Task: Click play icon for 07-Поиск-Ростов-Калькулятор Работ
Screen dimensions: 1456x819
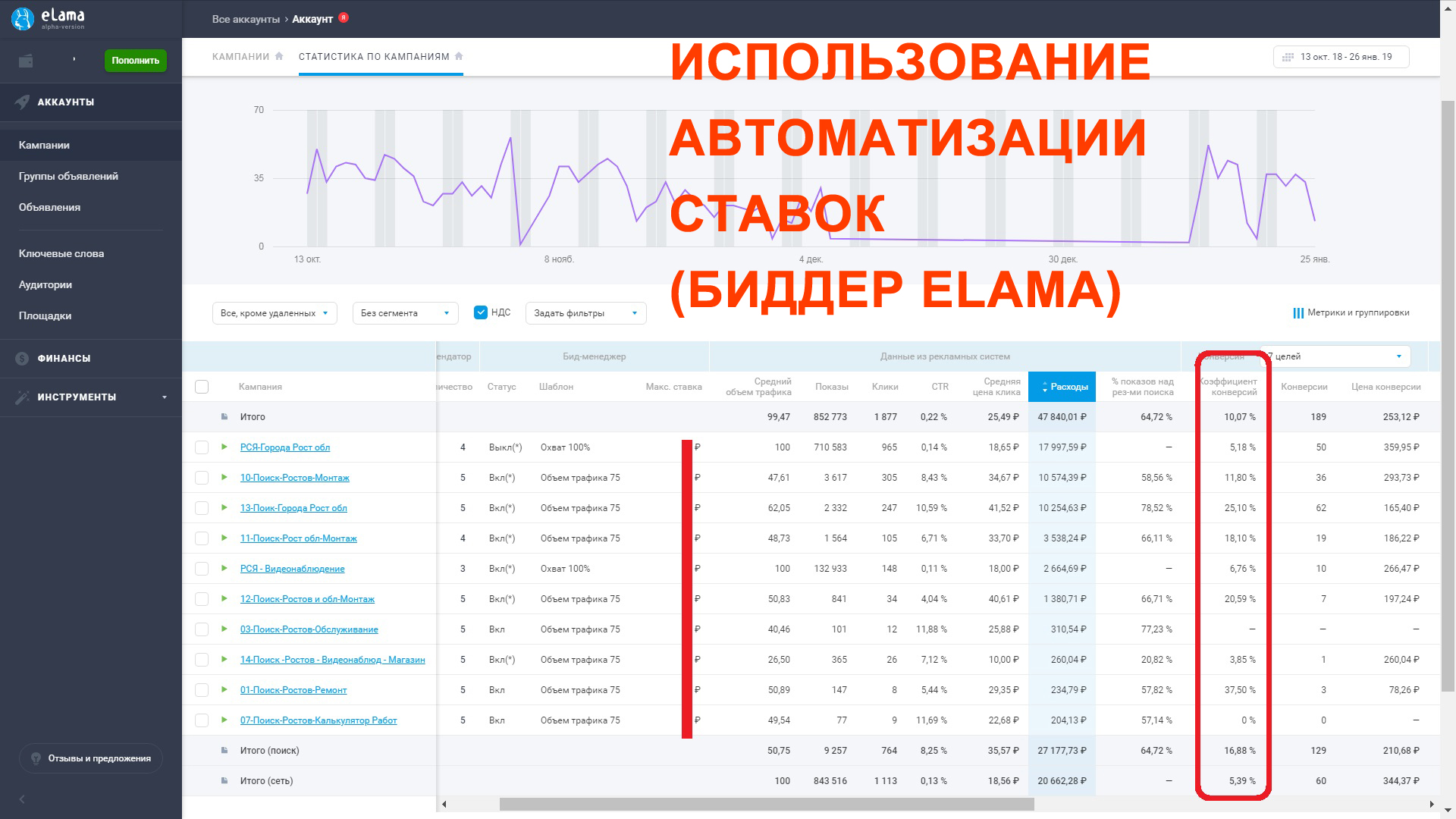Action: click(224, 720)
